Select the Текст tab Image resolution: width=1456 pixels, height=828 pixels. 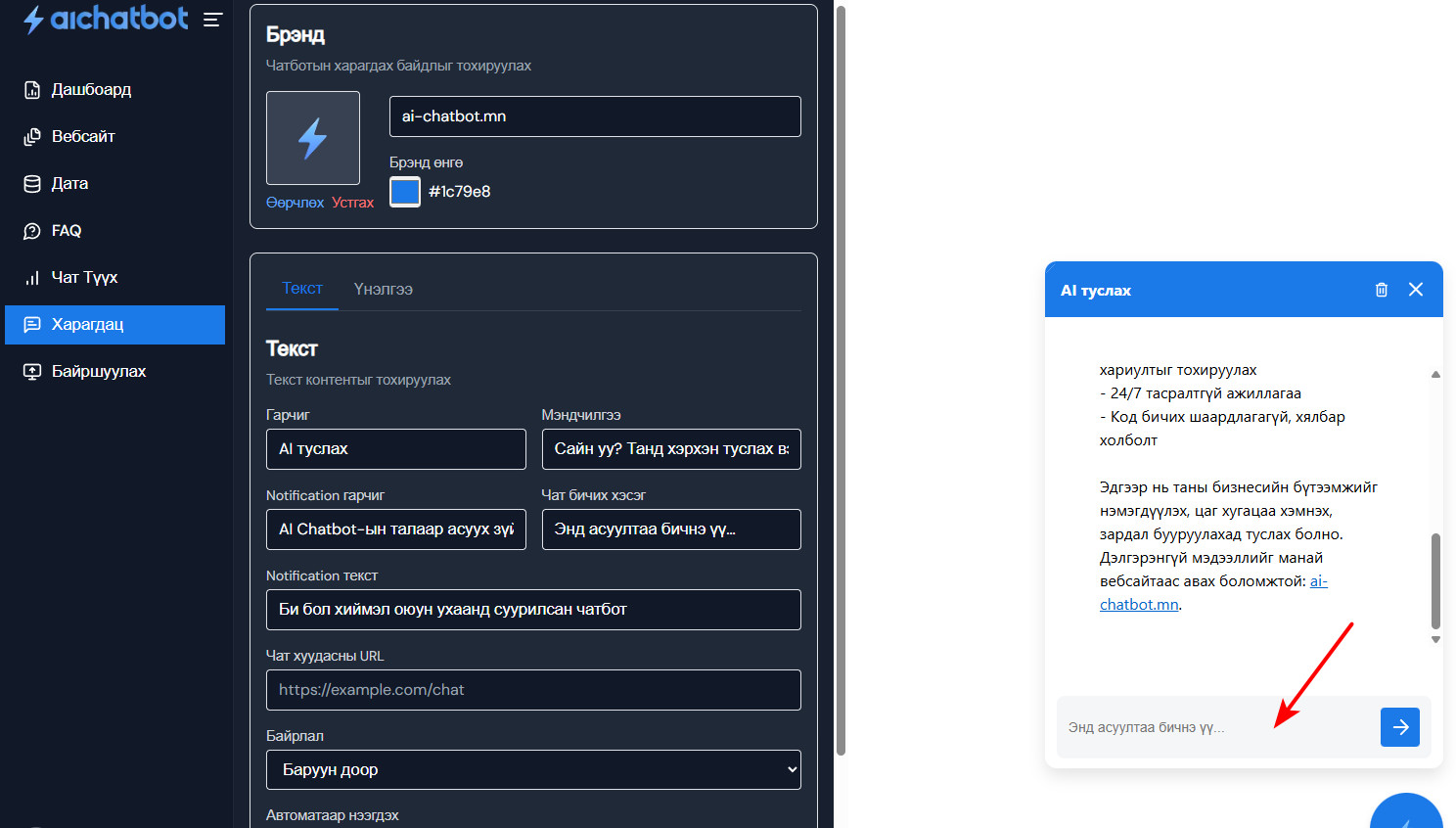[301, 289]
